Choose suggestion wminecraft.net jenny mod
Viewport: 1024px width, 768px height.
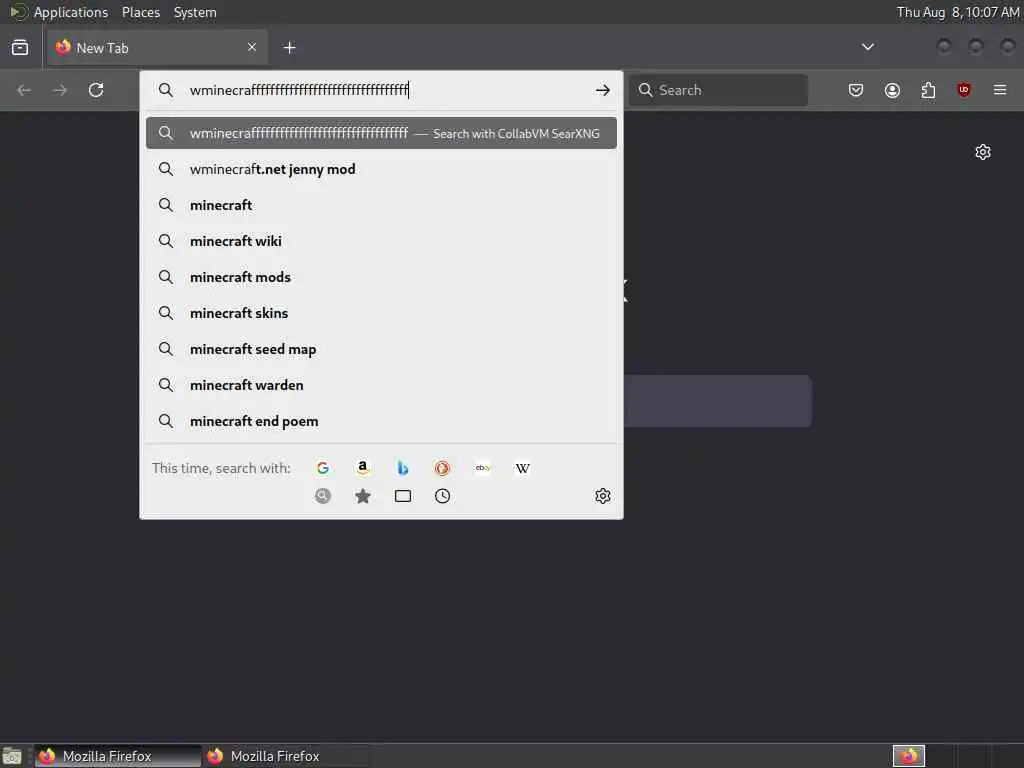click(x=381, y=169)
